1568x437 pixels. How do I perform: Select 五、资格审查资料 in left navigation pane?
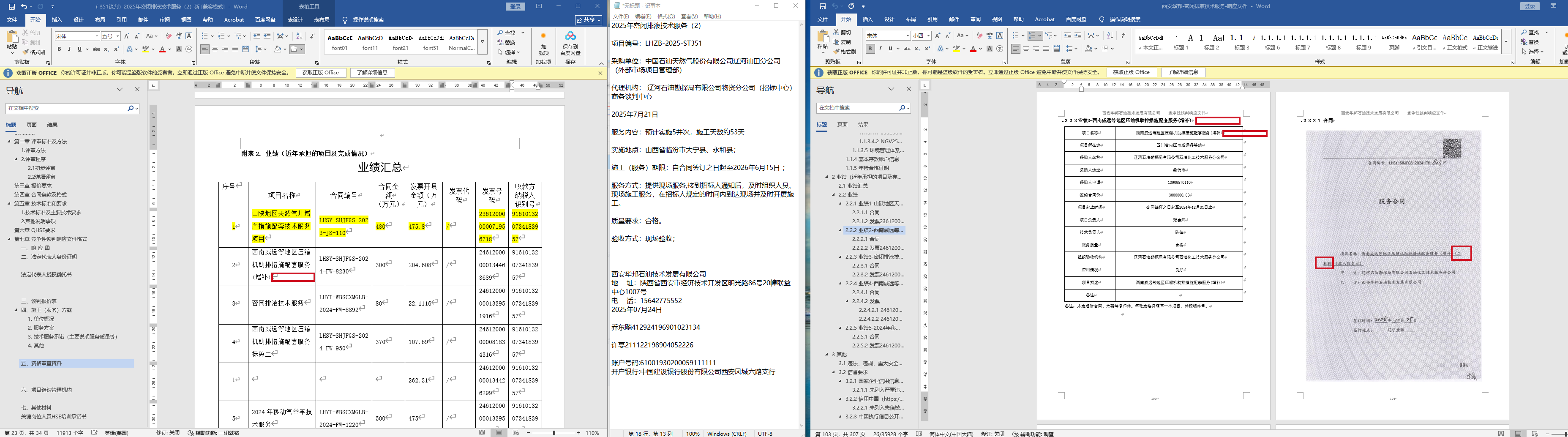click(76, 363)
